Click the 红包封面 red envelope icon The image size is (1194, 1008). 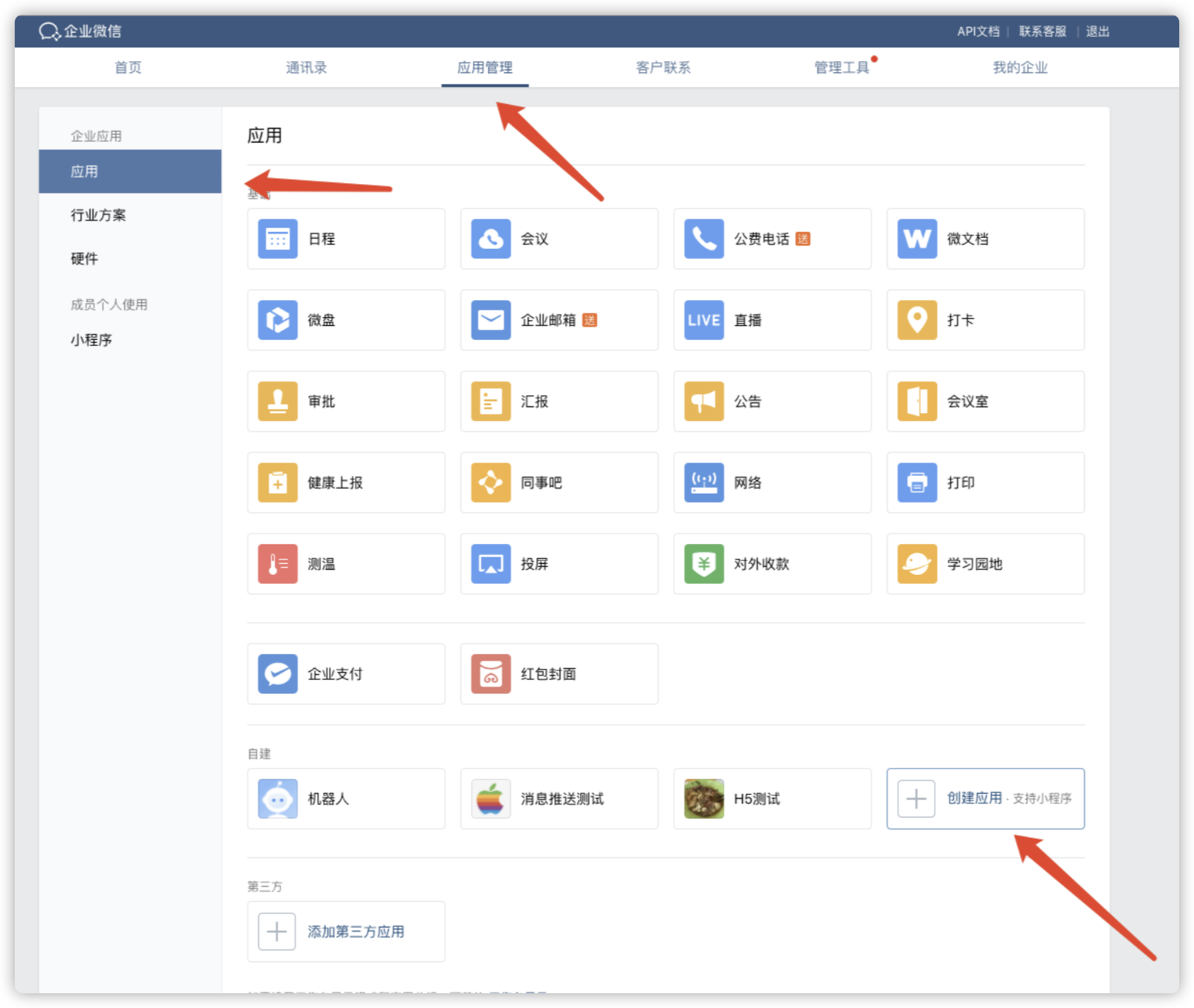tap(491, 674)
